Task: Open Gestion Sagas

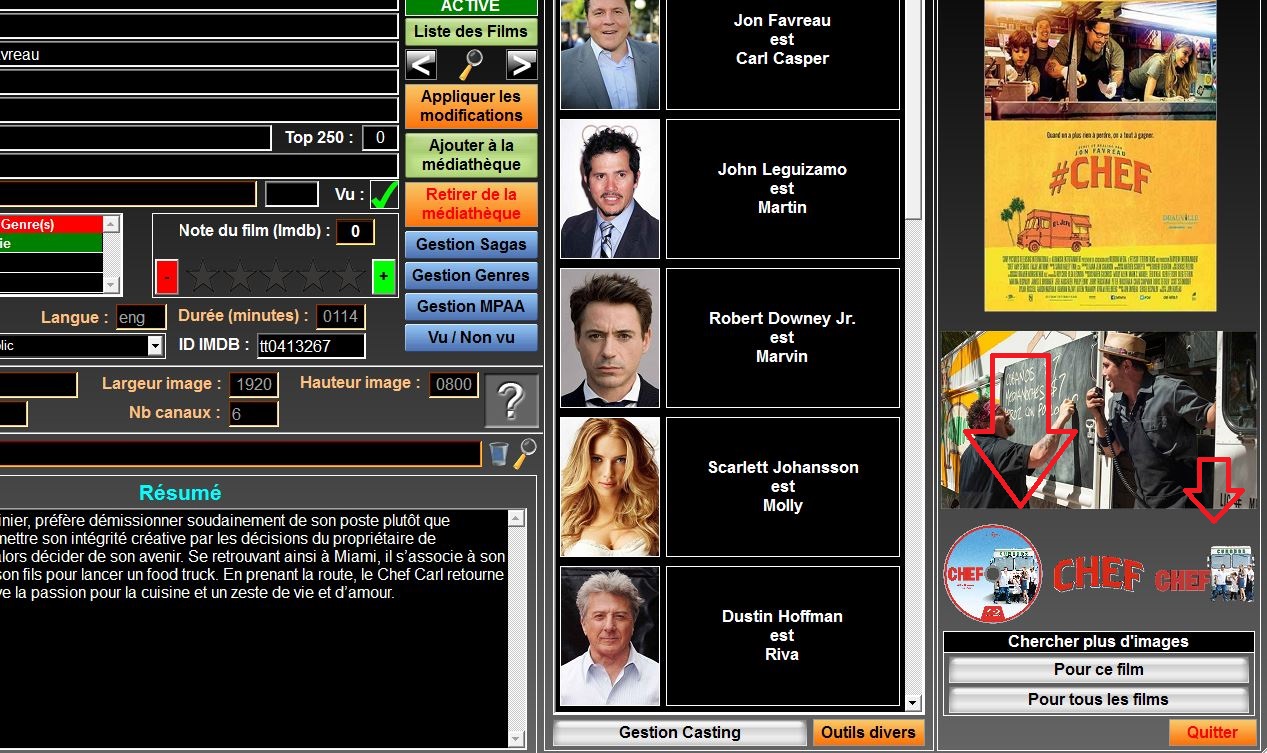Action: [471, 245]
